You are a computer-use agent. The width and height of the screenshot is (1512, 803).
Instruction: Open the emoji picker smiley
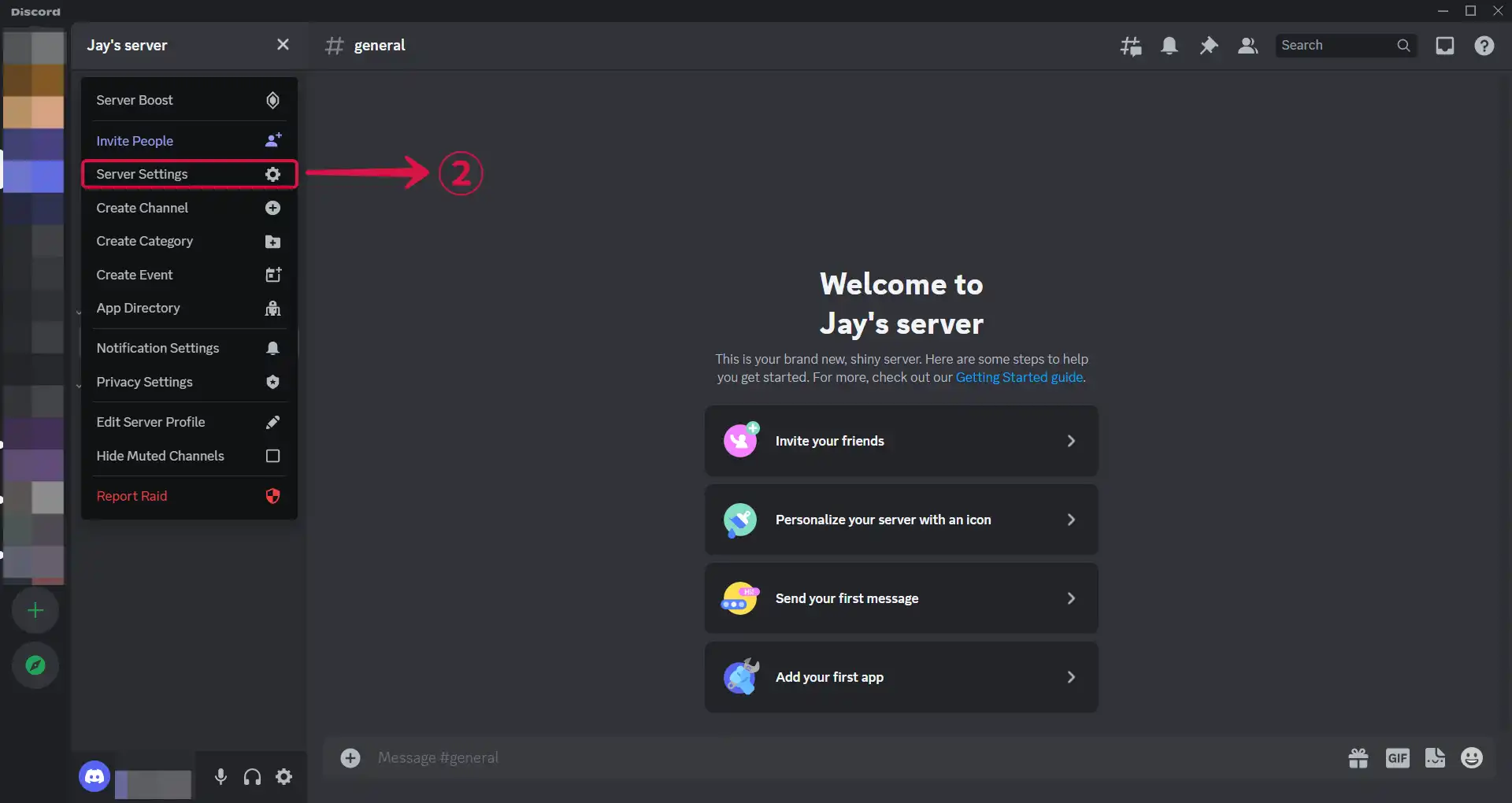pyautogui.click(x=1472, y=757)
